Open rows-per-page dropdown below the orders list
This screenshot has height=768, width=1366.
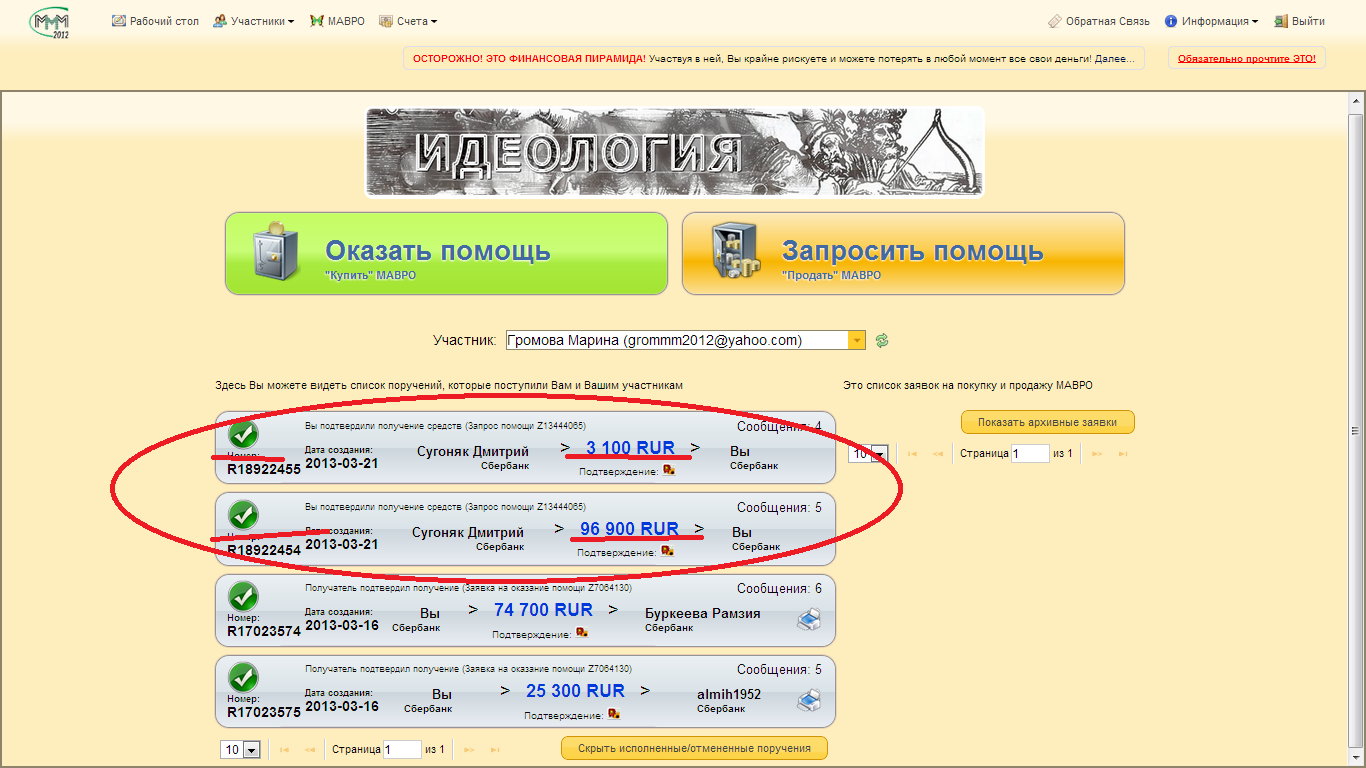pos(241,749)
